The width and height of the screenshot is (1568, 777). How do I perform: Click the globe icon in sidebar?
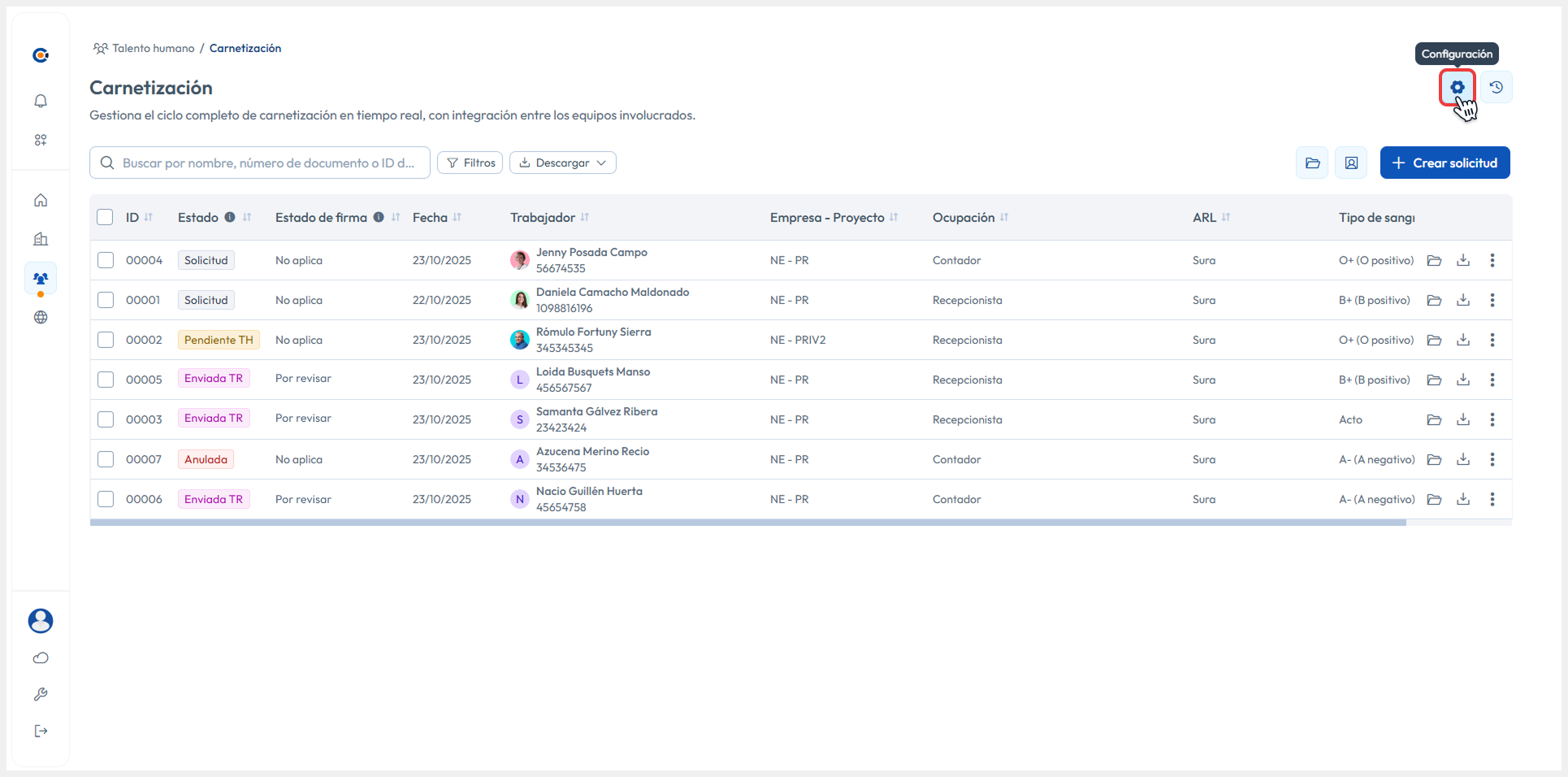41,317
